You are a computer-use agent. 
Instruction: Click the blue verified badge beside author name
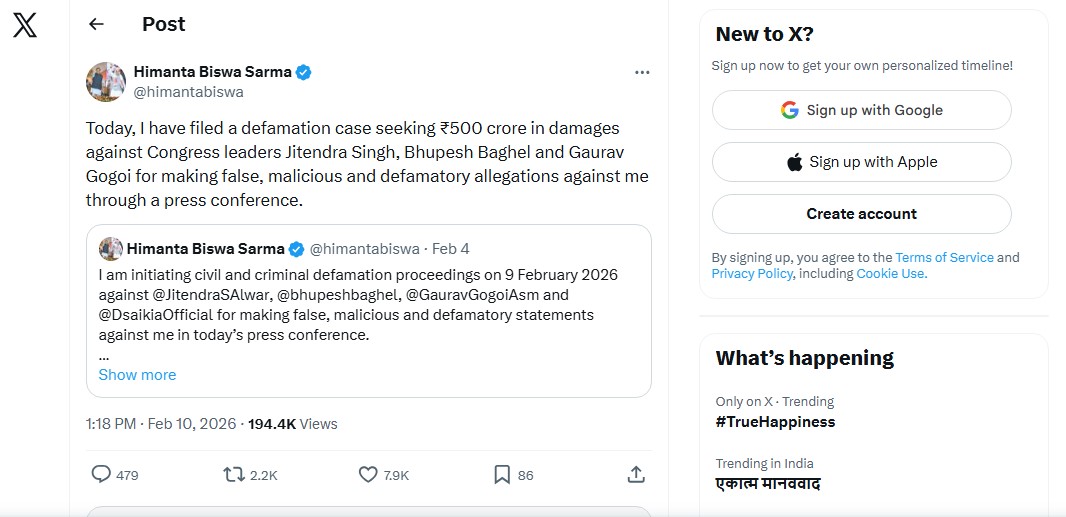point(304,72)
